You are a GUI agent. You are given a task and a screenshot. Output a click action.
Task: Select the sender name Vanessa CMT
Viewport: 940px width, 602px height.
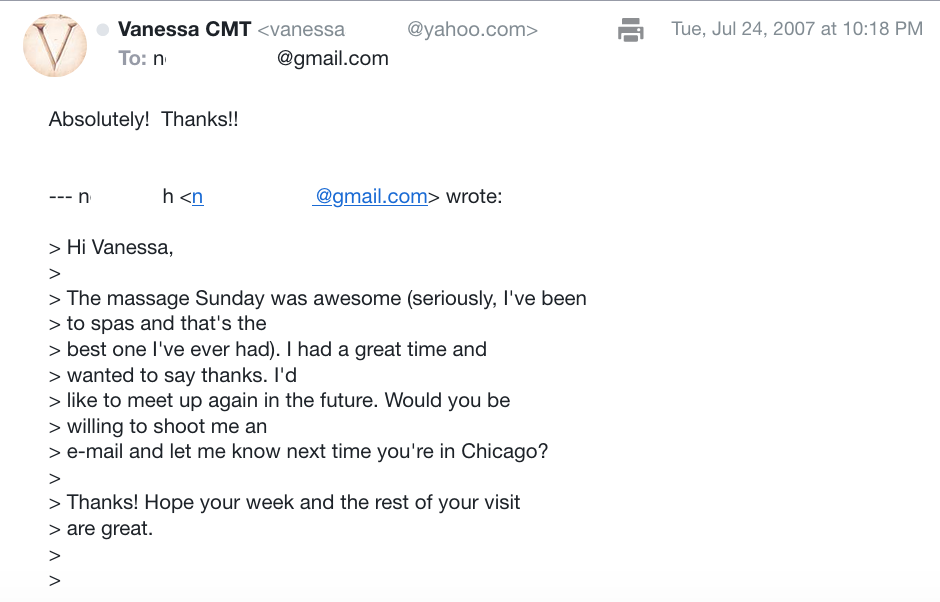point(184,29)
